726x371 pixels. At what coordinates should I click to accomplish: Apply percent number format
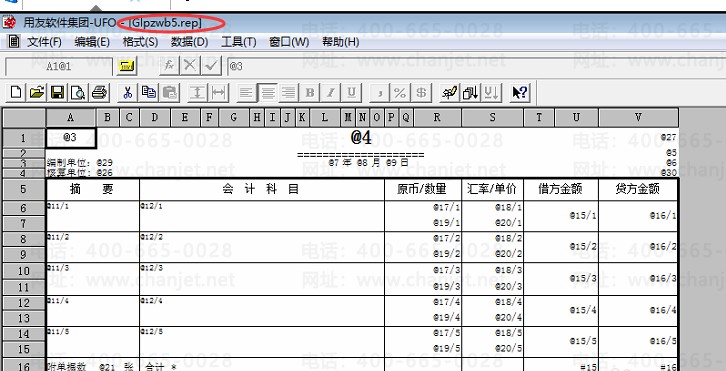tap(401, 92)
